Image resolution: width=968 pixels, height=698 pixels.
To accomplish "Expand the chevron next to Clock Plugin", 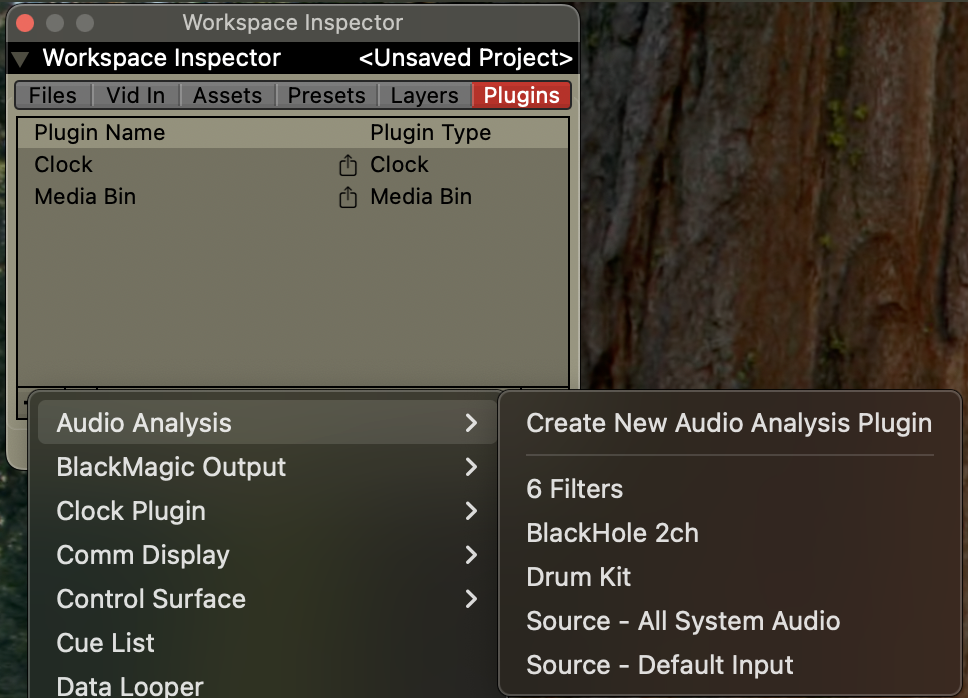I will pyautogui.click(x=472, y=511).
